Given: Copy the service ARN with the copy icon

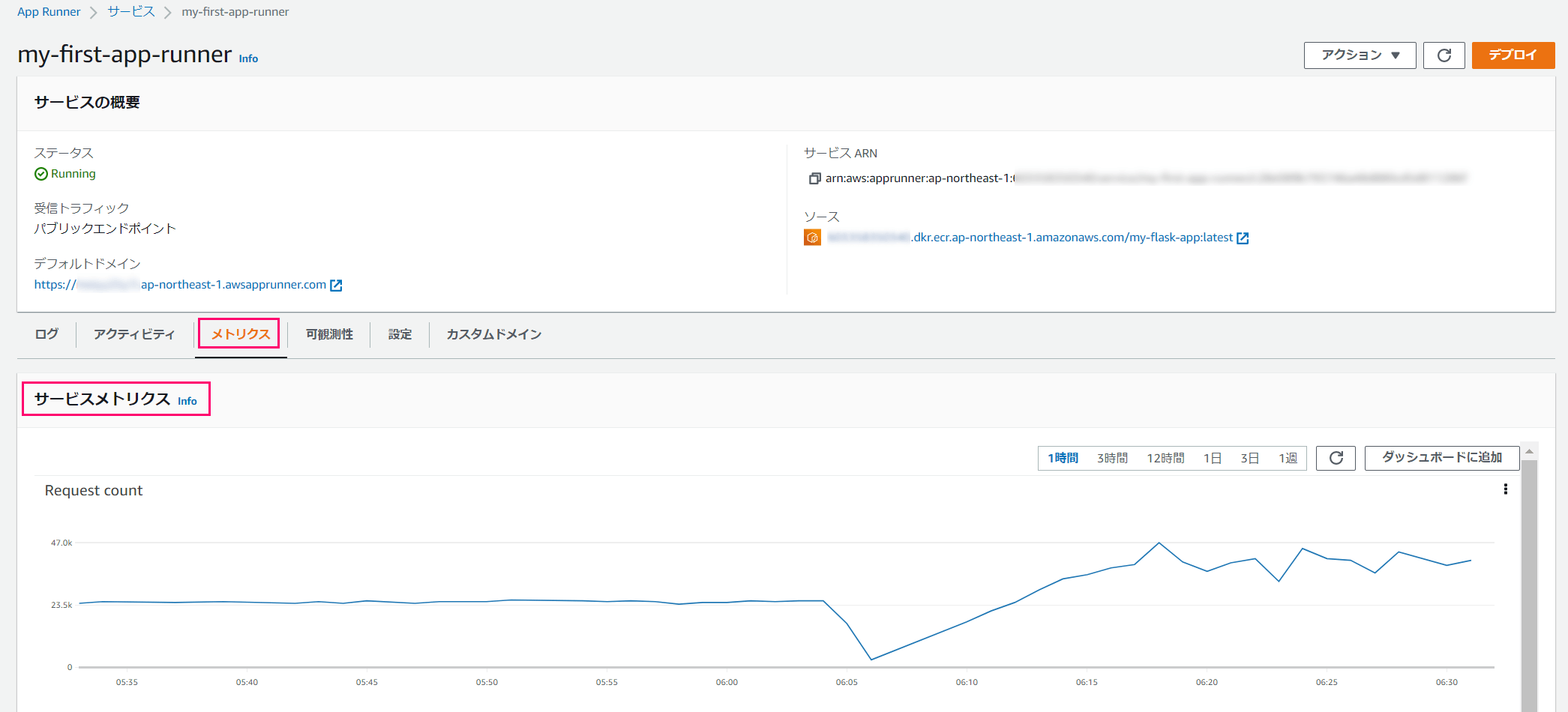Looking at the screenshot, I should point(814,178).
